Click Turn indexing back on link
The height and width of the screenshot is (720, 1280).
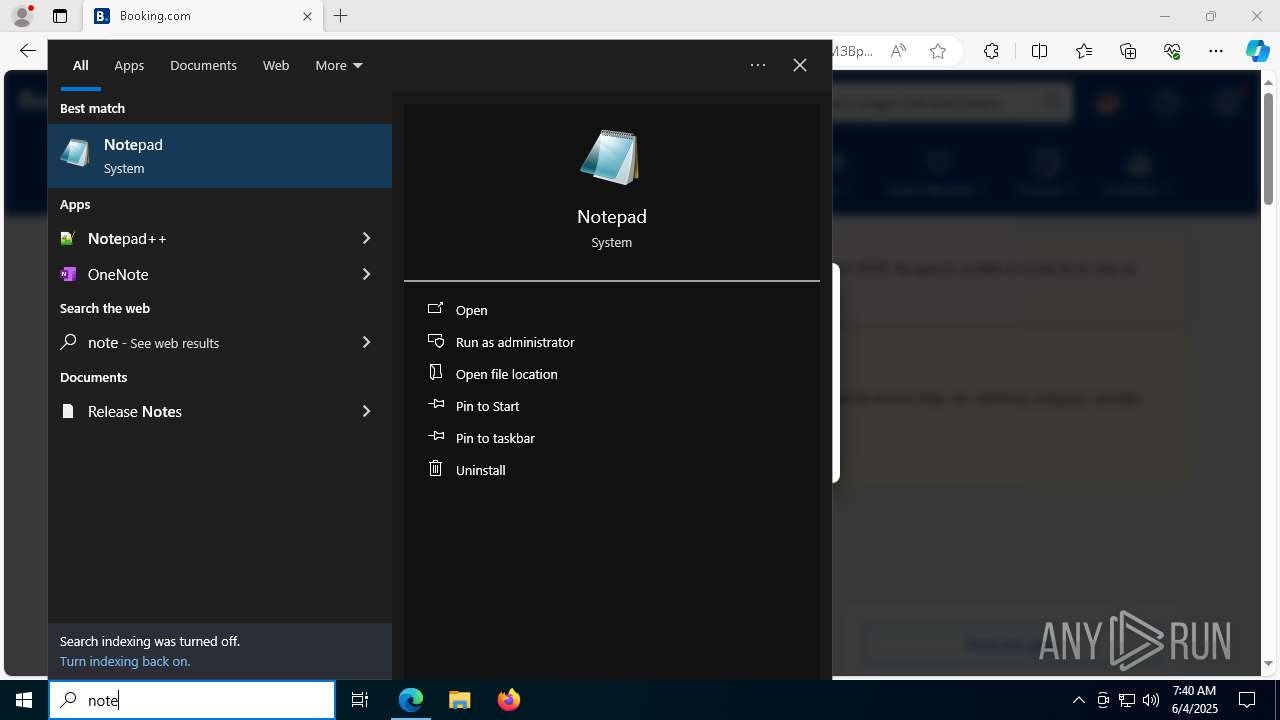pos(125,661)
